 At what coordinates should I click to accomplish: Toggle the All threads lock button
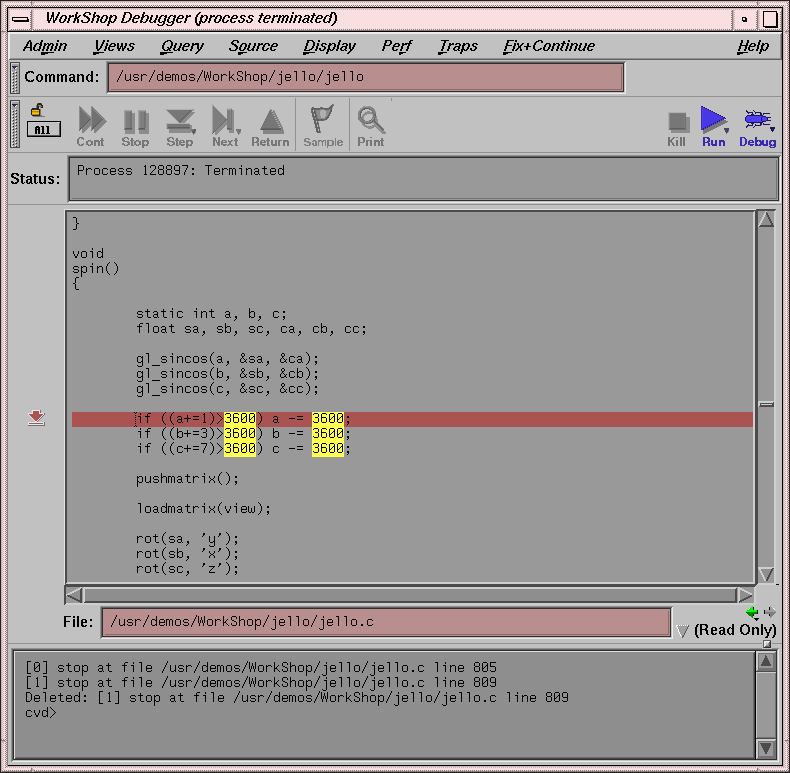[42, 123]
